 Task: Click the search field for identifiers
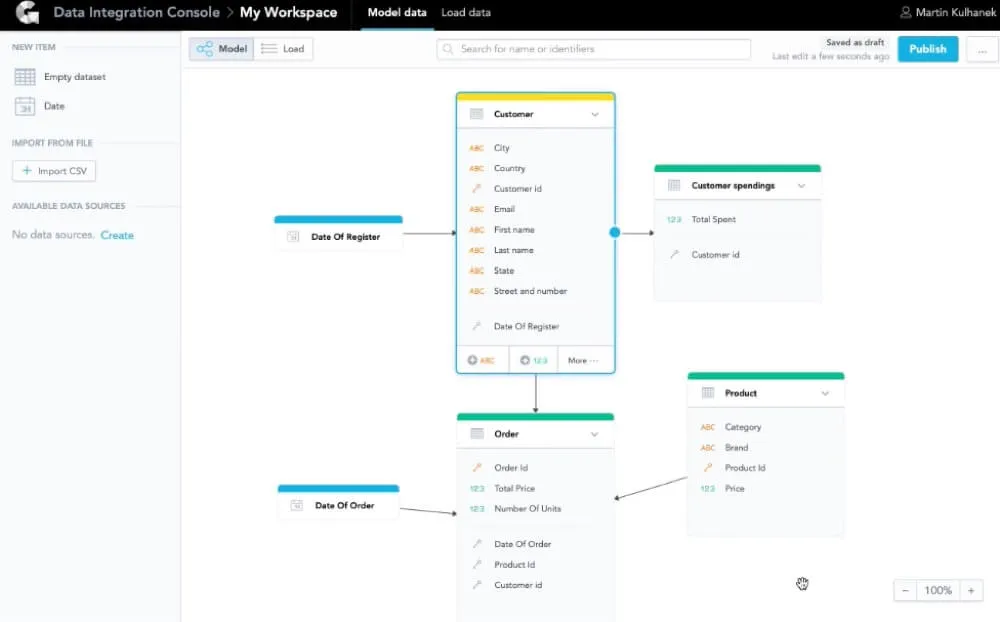point(593,48)
